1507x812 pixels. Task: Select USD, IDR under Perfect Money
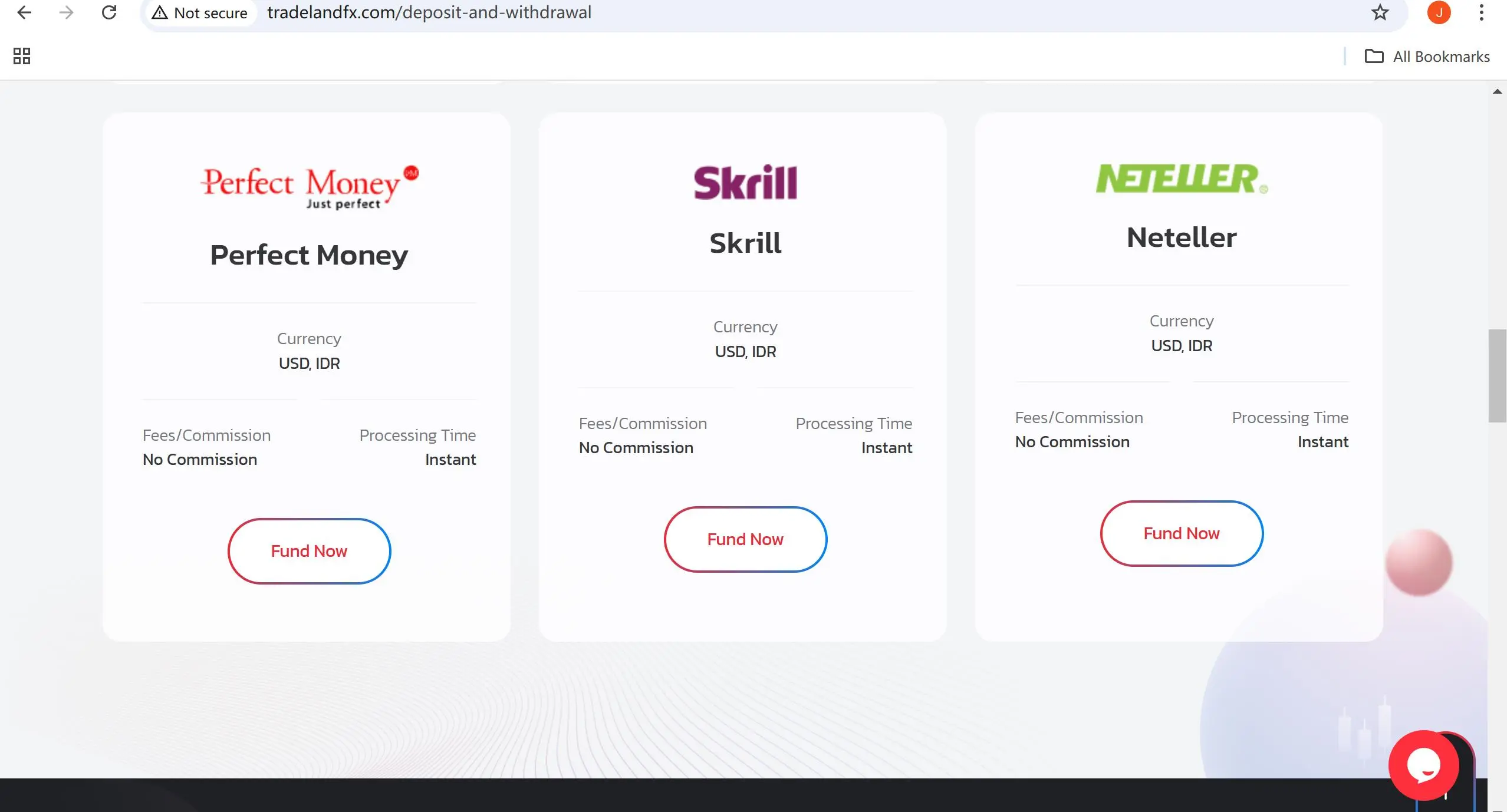[x=309, y=364]
